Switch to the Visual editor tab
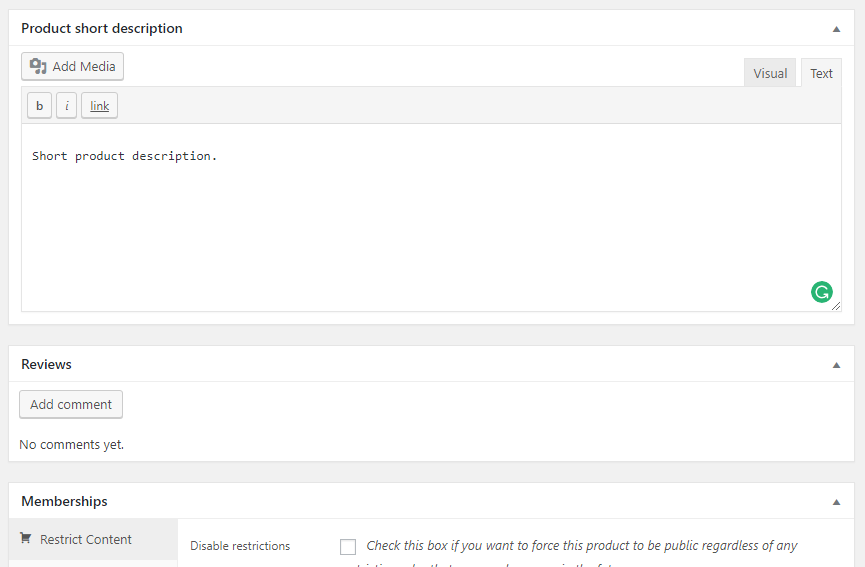This screenshot has height=567, width=865. pos(770,73)
